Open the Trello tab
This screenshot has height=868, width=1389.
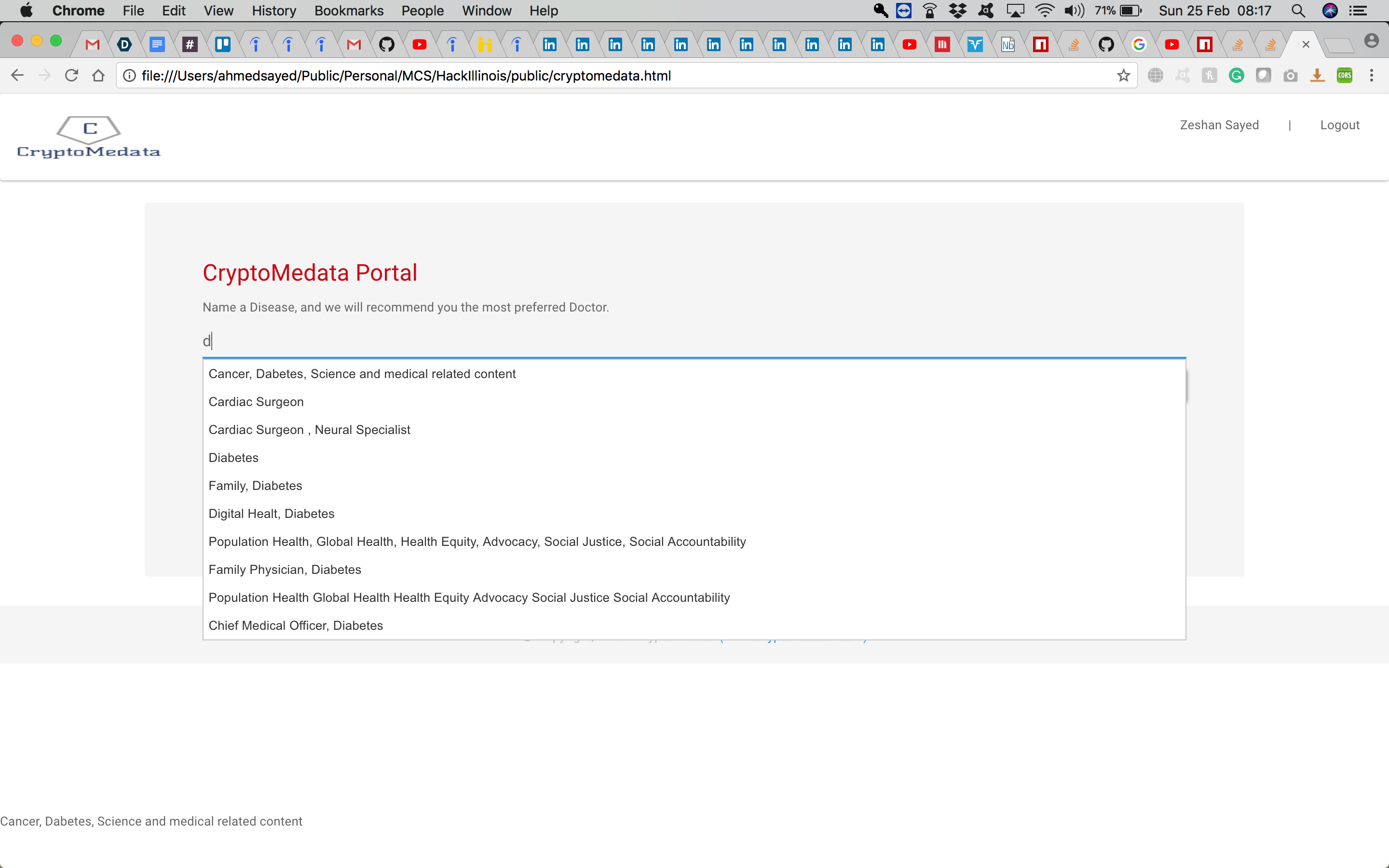(223, 44)
